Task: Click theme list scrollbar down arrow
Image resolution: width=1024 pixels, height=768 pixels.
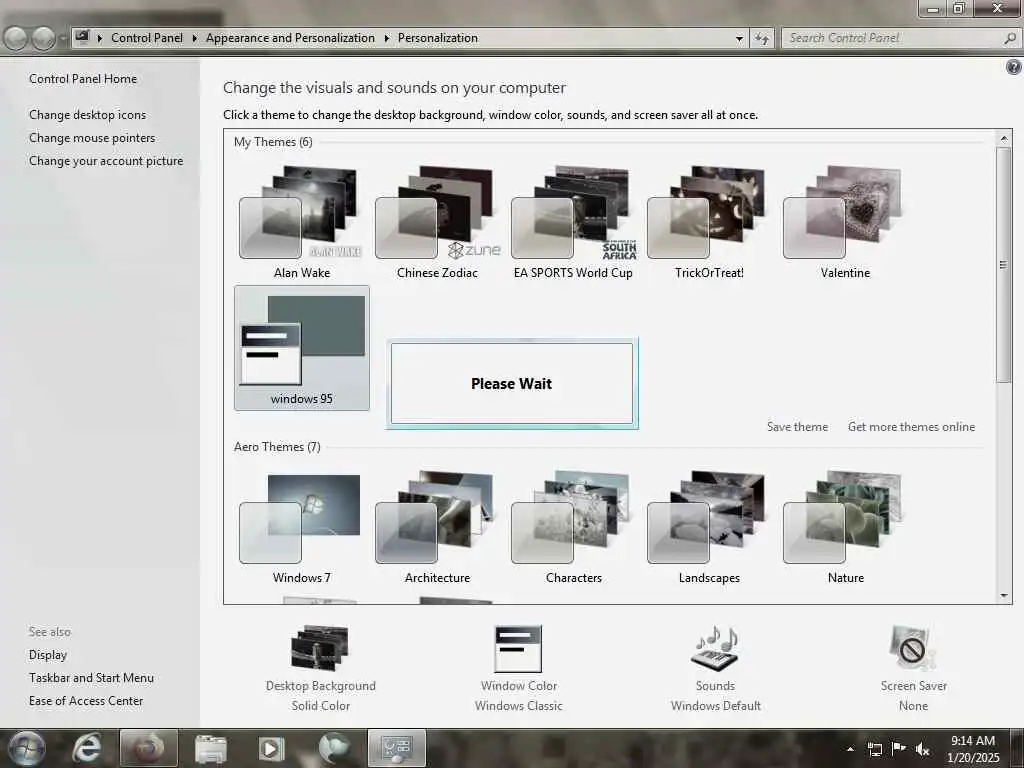Action: [1004, 596]
